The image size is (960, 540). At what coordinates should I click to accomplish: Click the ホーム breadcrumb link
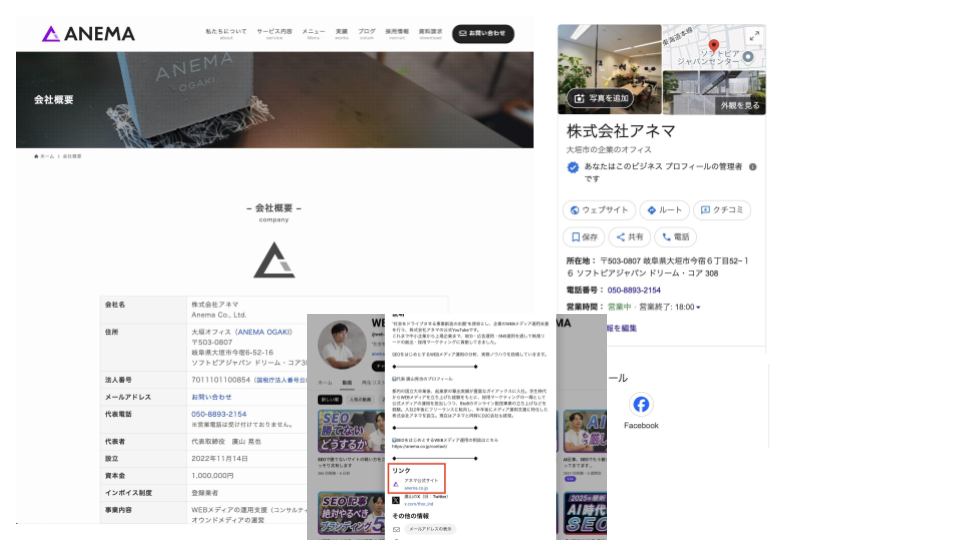coord(45,157)
